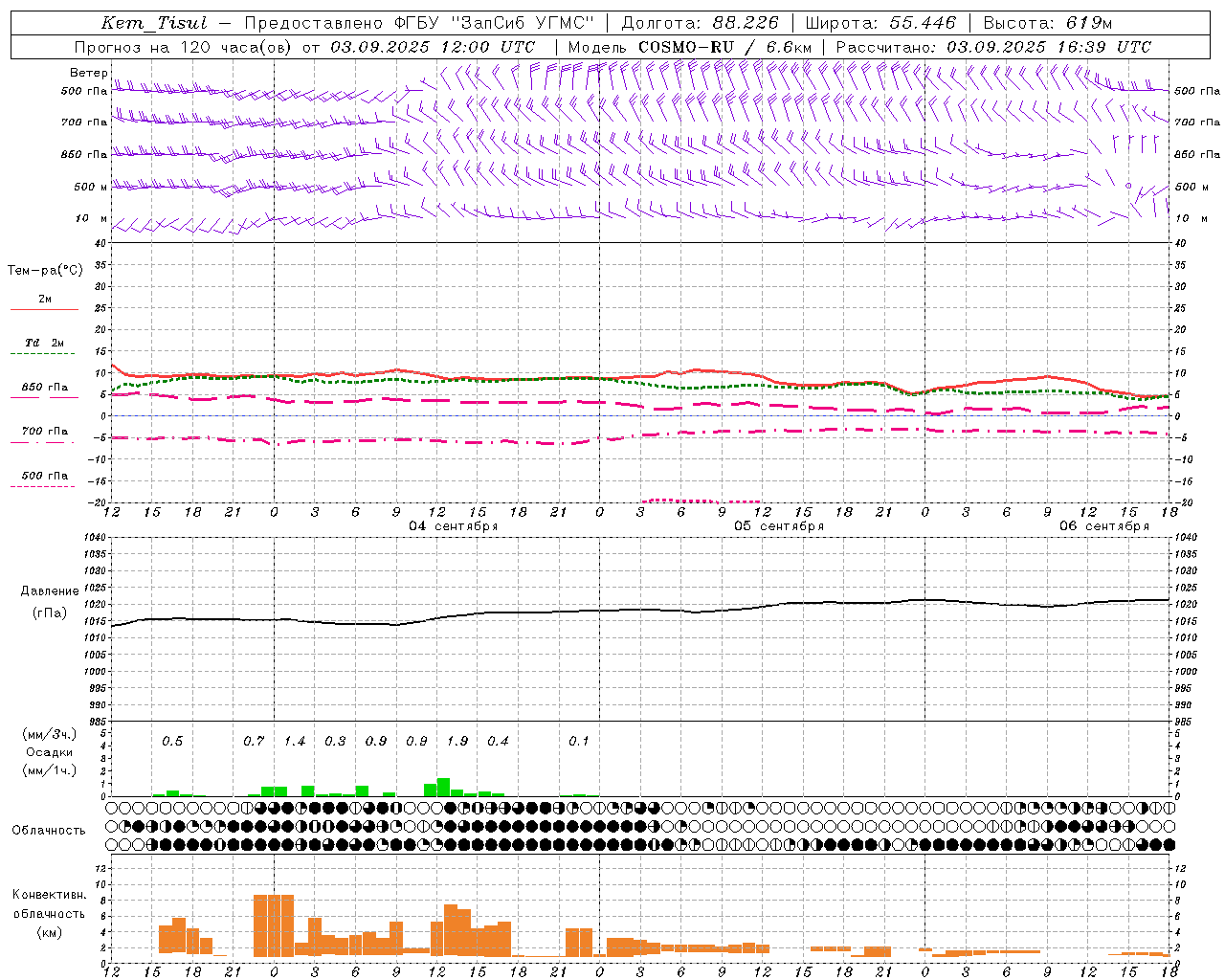Click the (мм/3ч.) precipitation unit label
The image size is (1225, 980).
(x=49, y=735)
